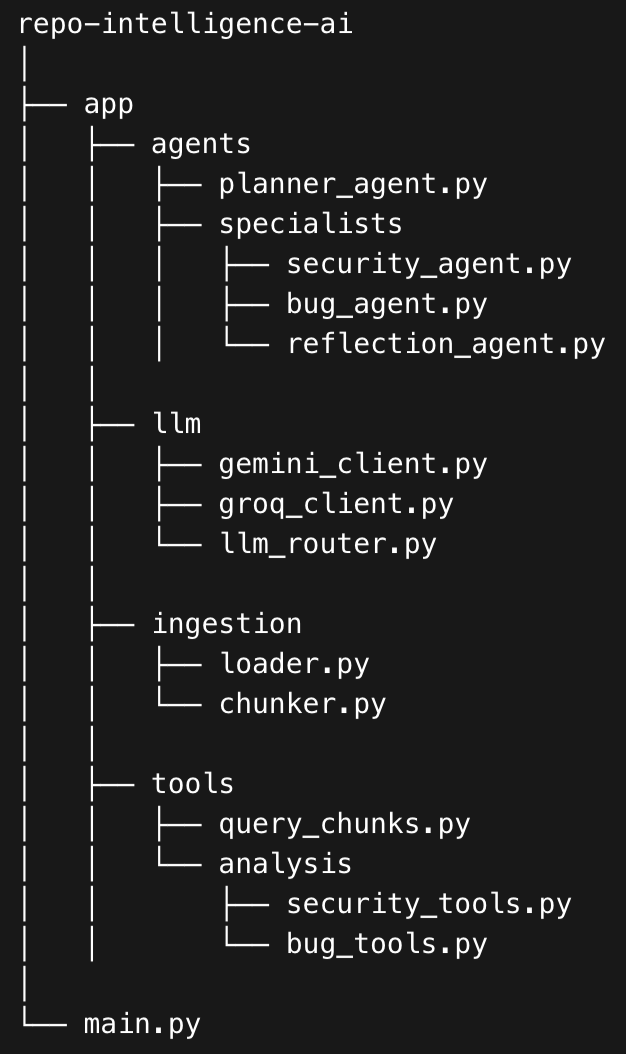Screen dimensions: 626x1054
Task: Select the app folder
Action: point(109,104)
